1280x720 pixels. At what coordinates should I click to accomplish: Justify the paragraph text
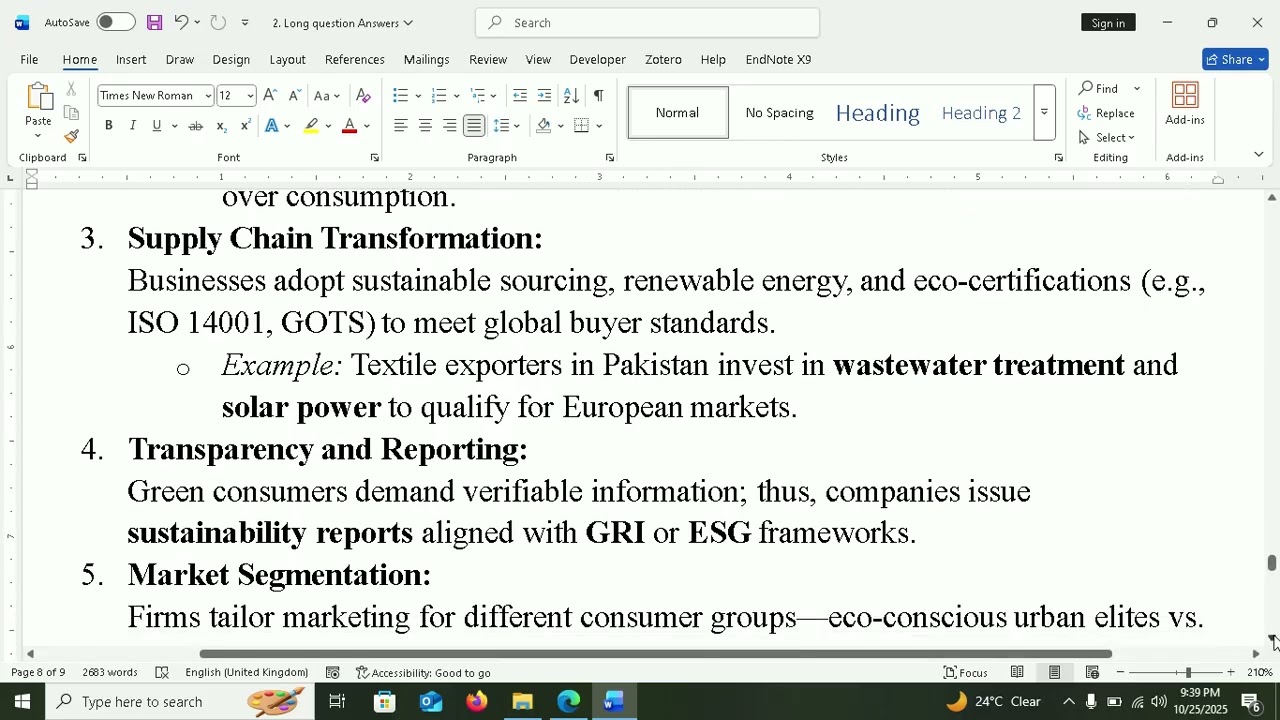tap(474, 126)
